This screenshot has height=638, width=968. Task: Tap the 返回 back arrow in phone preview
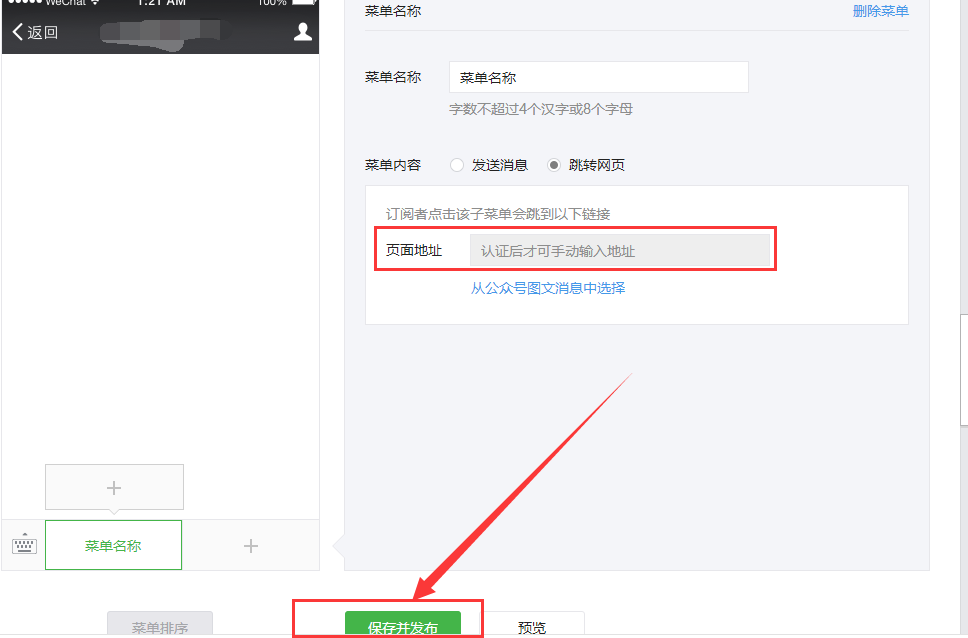pyautogui.click(x=35, y=32)
